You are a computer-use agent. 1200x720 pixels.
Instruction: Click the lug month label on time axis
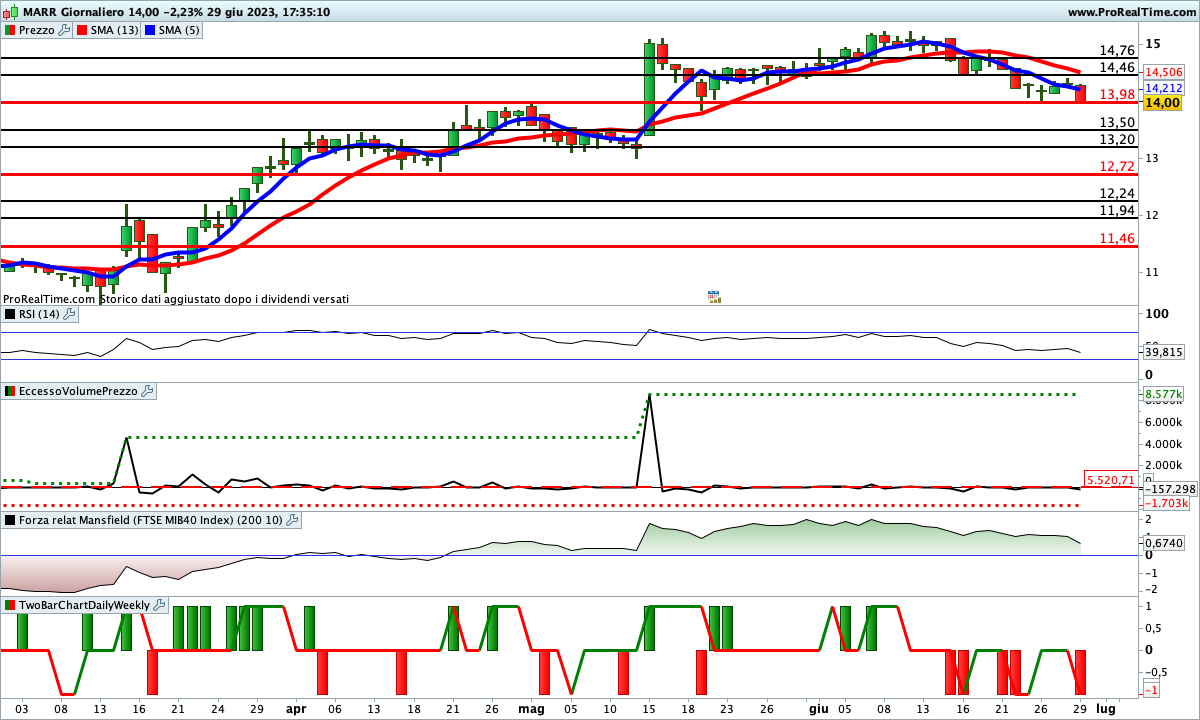(x=1106, y=708)
